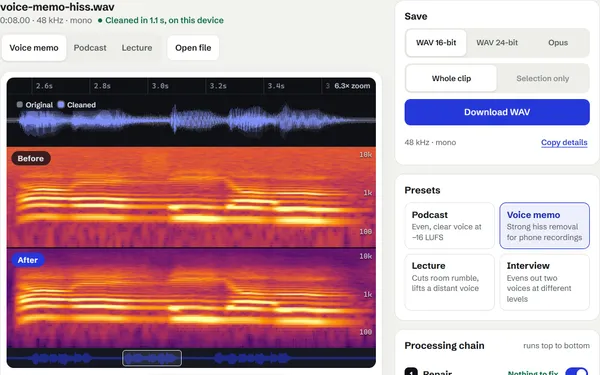Viewport: 600px width, 375px height.
Task: Click the 3.4s timeline ruler mark
Action: coord(276,86)
